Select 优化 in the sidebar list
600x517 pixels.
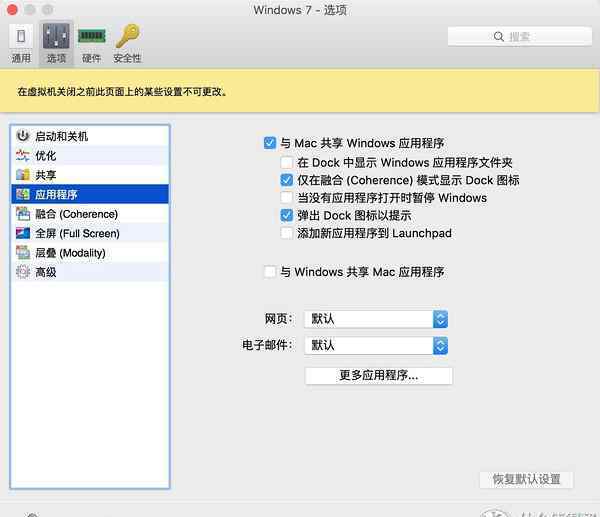pos(90,155)
